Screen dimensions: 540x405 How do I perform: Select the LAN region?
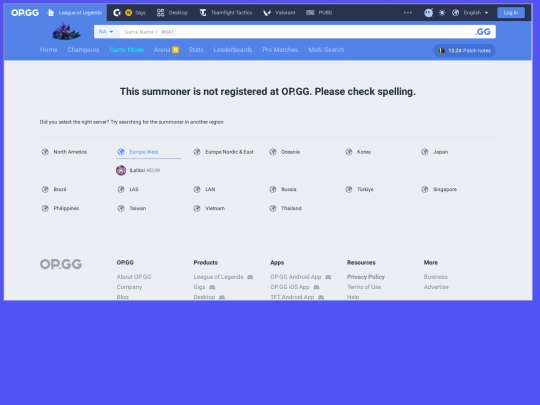tap(204, 189)
